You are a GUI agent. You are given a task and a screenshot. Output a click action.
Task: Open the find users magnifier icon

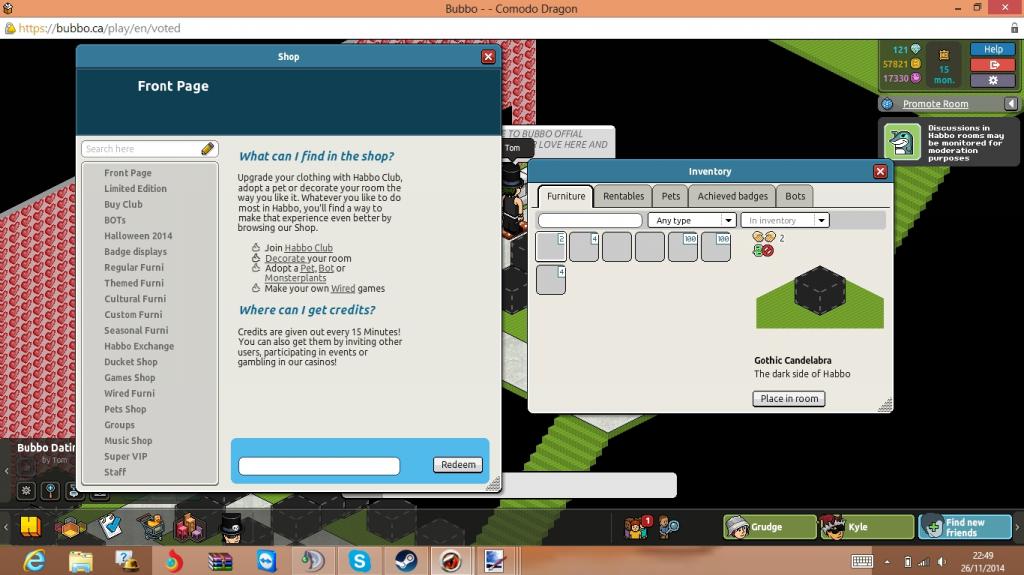669,527
